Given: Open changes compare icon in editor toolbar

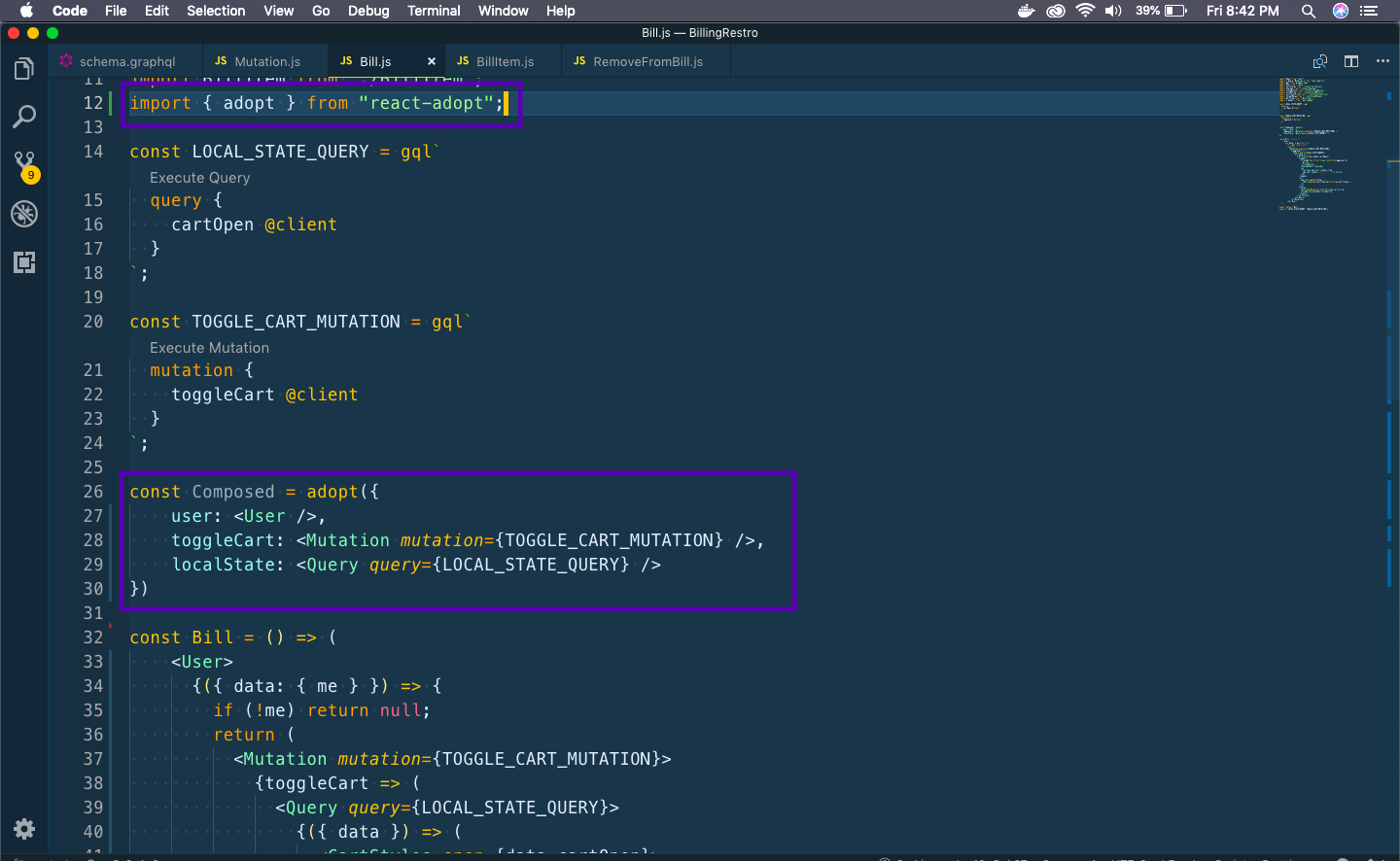Looking at the screenshot, I should [1320, 61].
